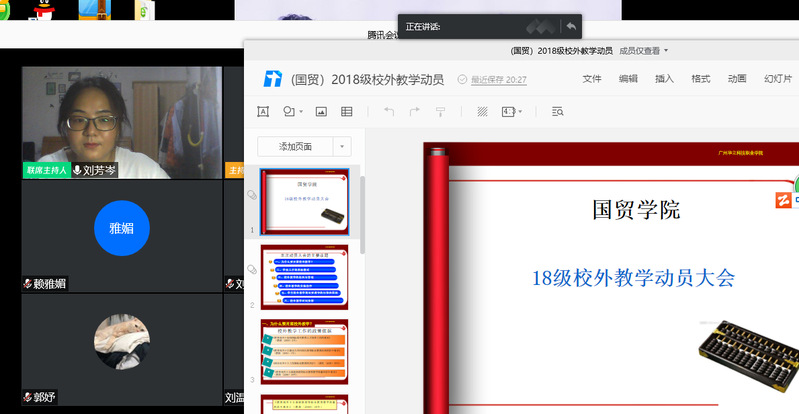Toggle microphone icon beside 赖雅媚
This screenshot has height=414, width=799.
29,284
